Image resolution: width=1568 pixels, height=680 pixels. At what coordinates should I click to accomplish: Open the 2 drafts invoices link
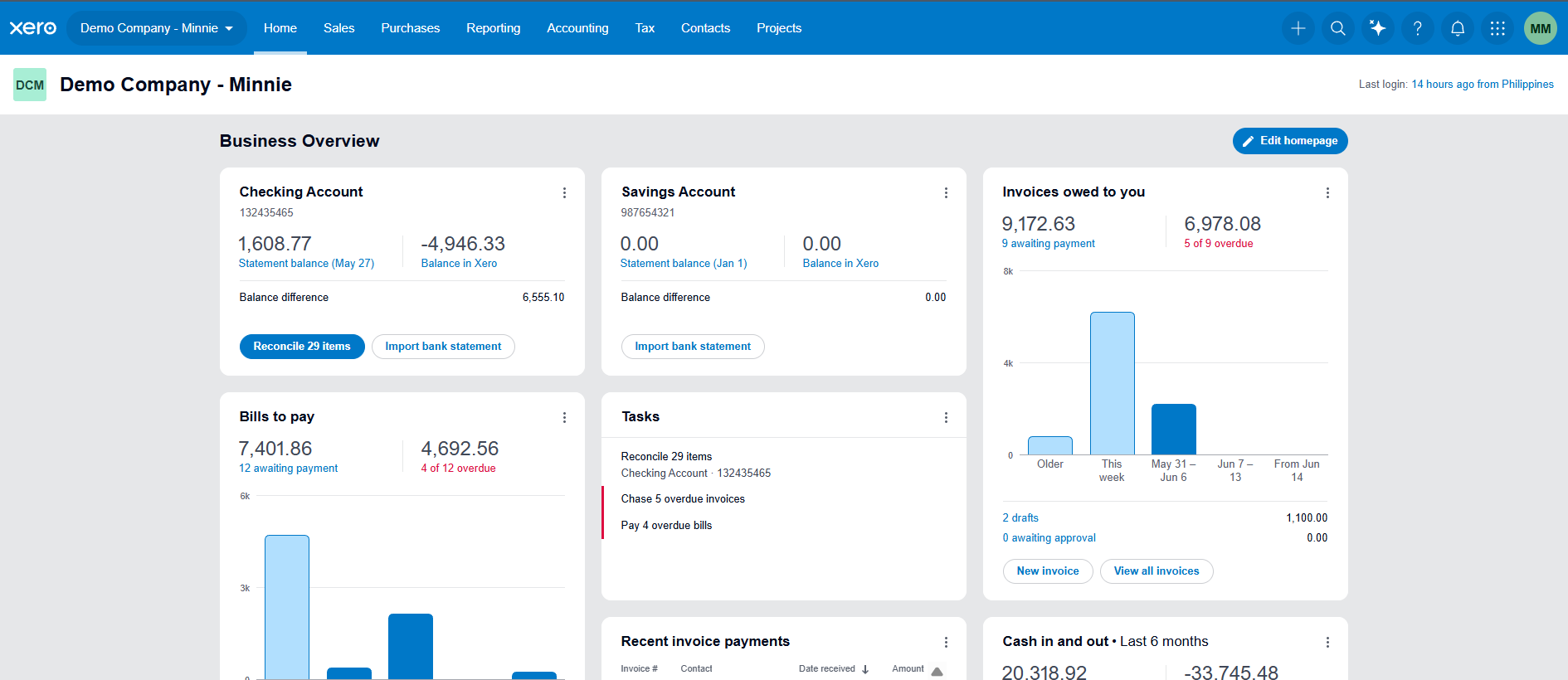click(x=1020, y=518)
